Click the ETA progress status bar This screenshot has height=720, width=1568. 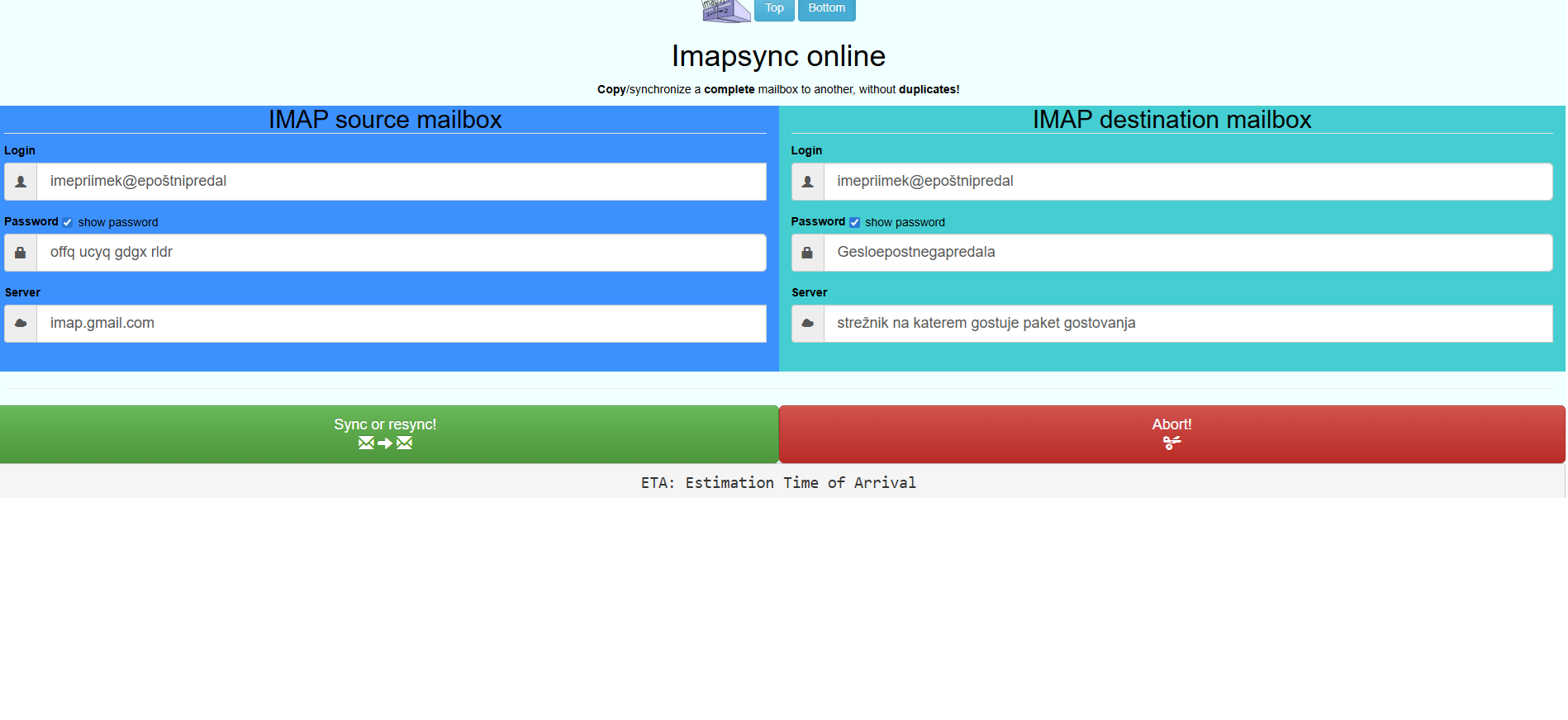[778, 482]
